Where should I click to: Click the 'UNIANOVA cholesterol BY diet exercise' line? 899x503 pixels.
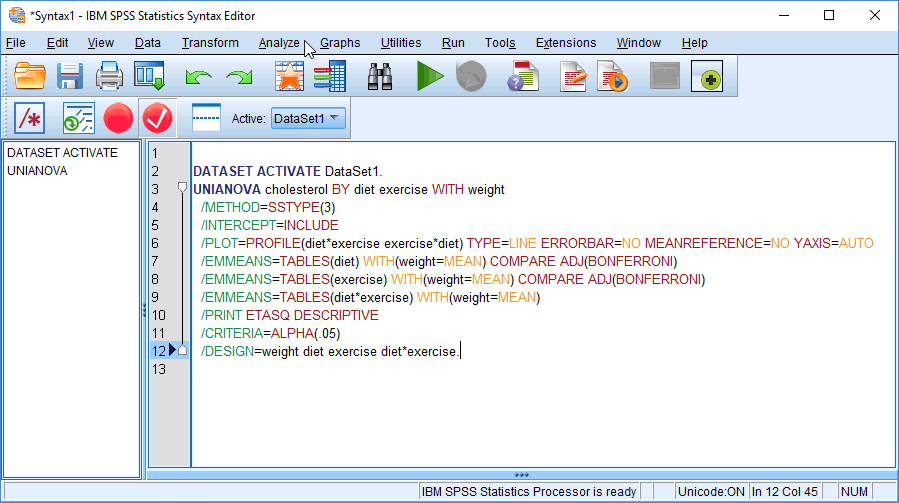click(x=349, y=189)
